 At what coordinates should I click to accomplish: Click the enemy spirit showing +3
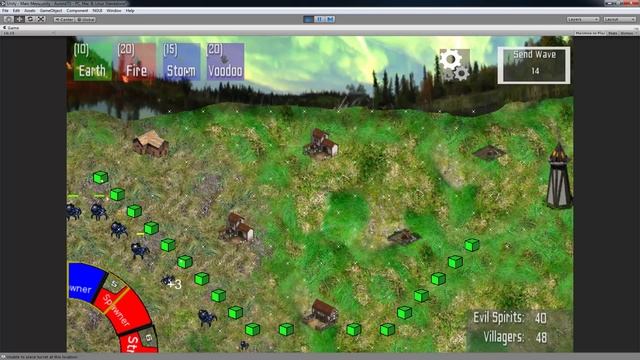tap(168, 280)
